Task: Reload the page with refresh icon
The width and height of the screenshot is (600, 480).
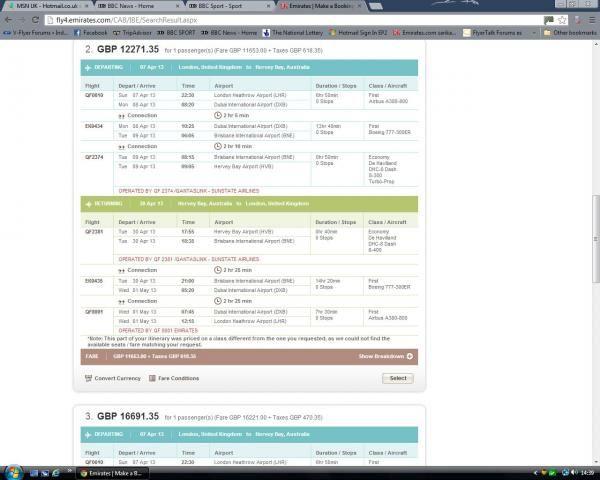Action: (35, 20)
